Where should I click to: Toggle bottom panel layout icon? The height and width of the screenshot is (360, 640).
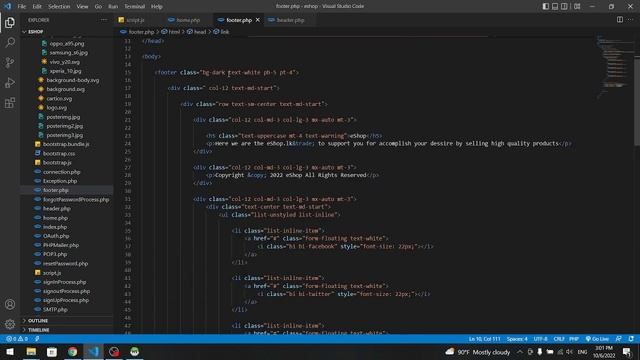(555, 6)
